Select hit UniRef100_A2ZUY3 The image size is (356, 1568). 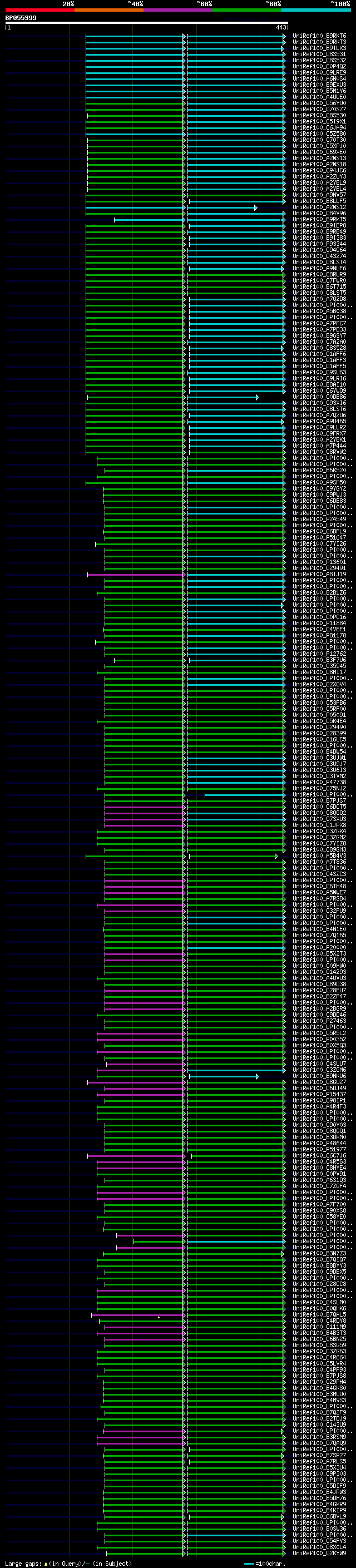pyautogui.click(x=319, y=176)
